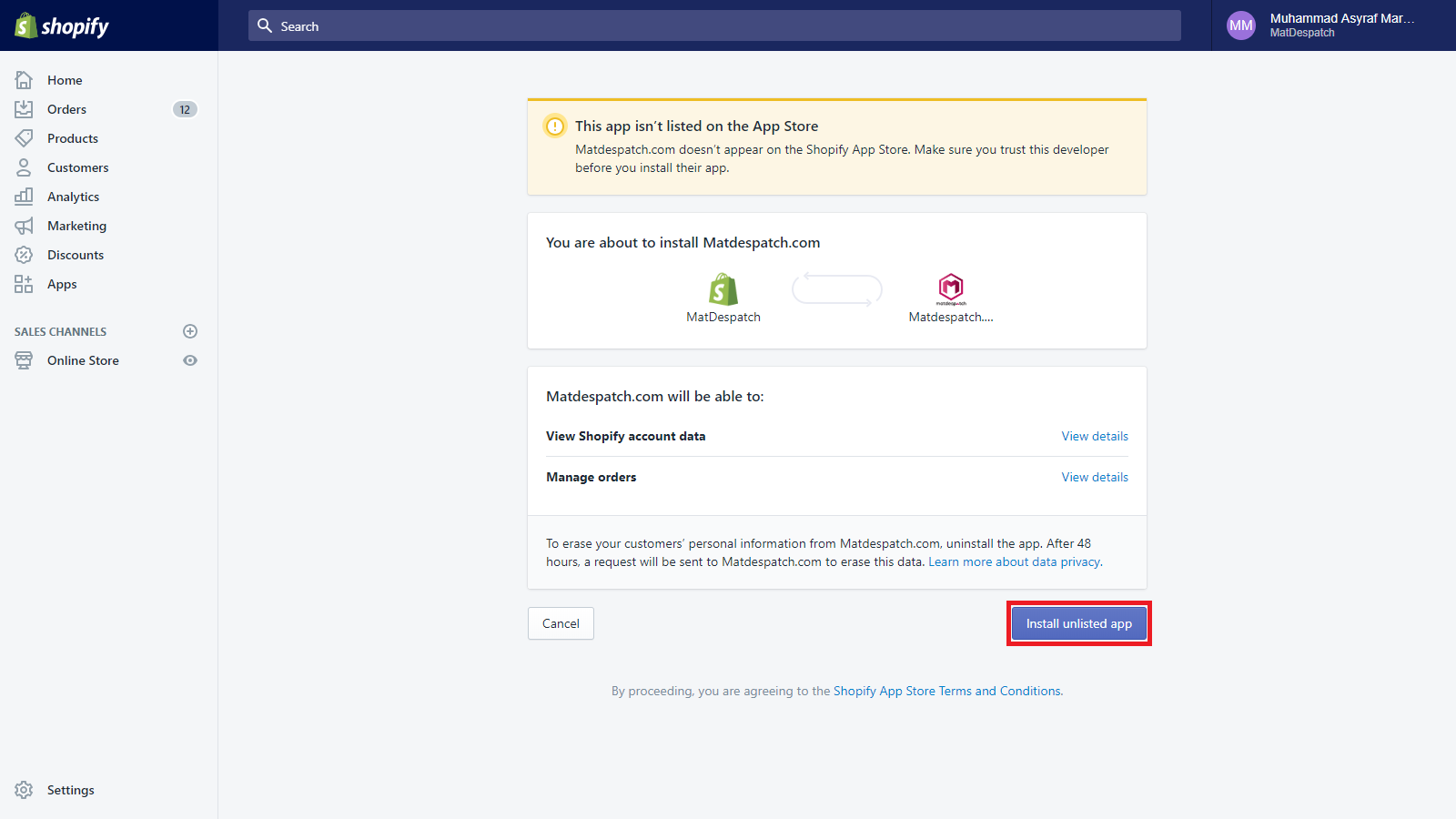Click the Products tag icon

click(24, 138)
